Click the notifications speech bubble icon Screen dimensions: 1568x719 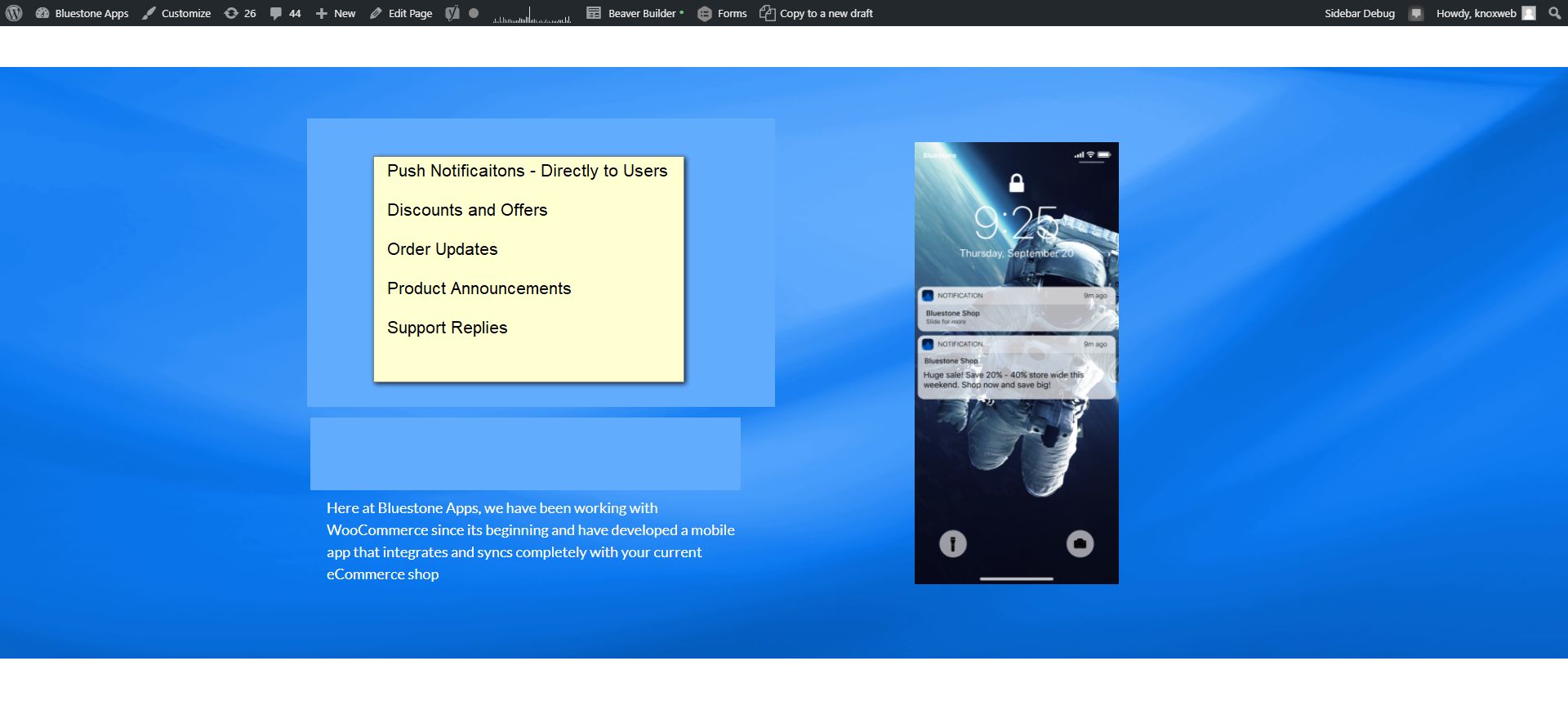coord(1416,13)
